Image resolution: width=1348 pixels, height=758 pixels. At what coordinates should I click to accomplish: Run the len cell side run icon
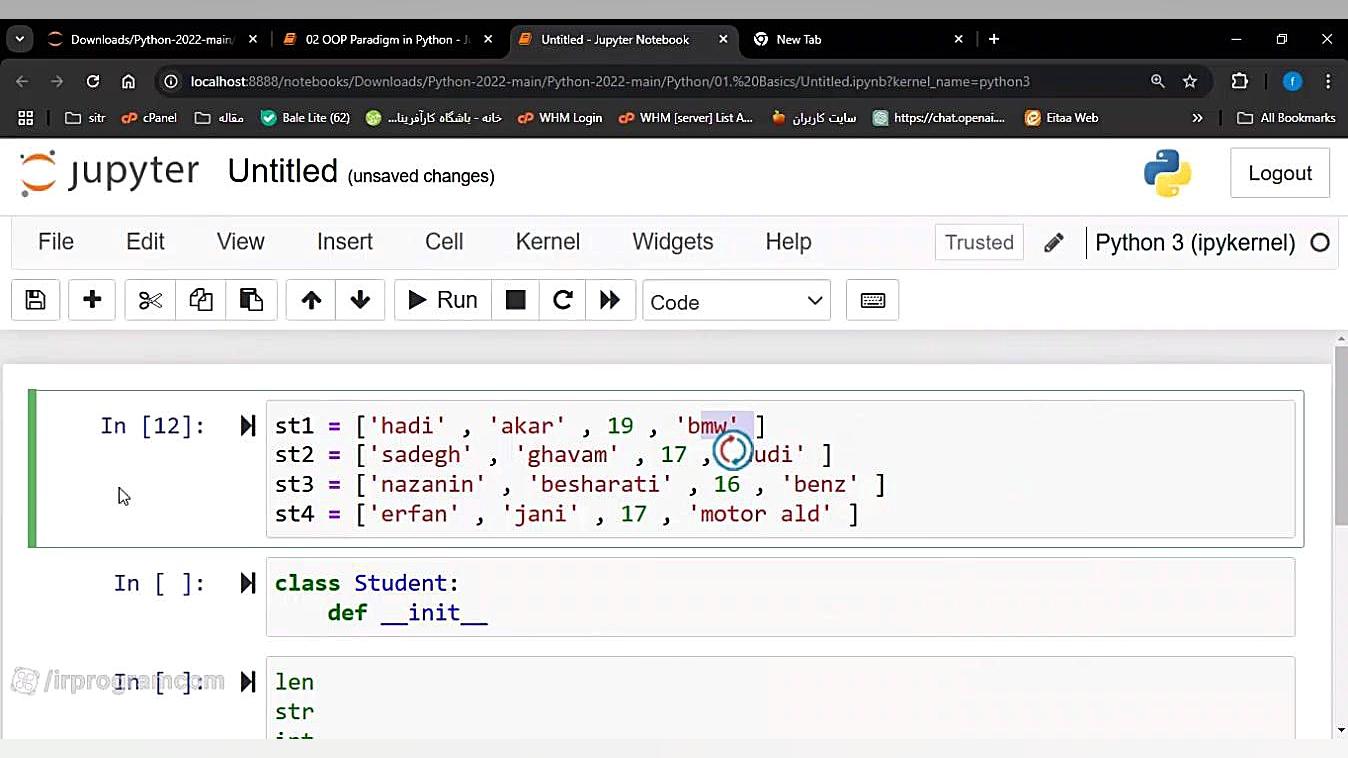(248, 682)
